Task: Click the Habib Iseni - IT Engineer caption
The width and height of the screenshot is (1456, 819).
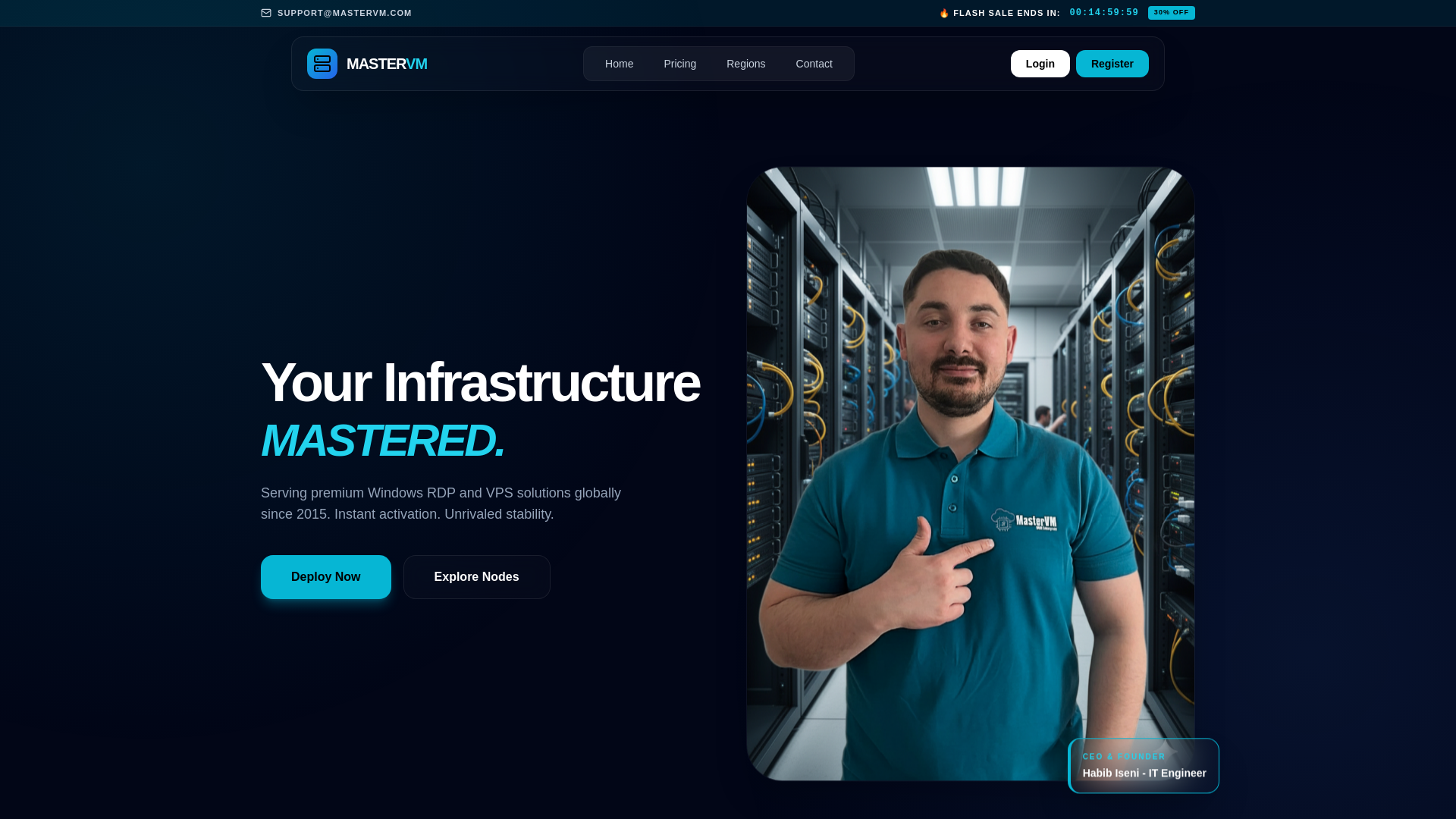Action: 1144,773
